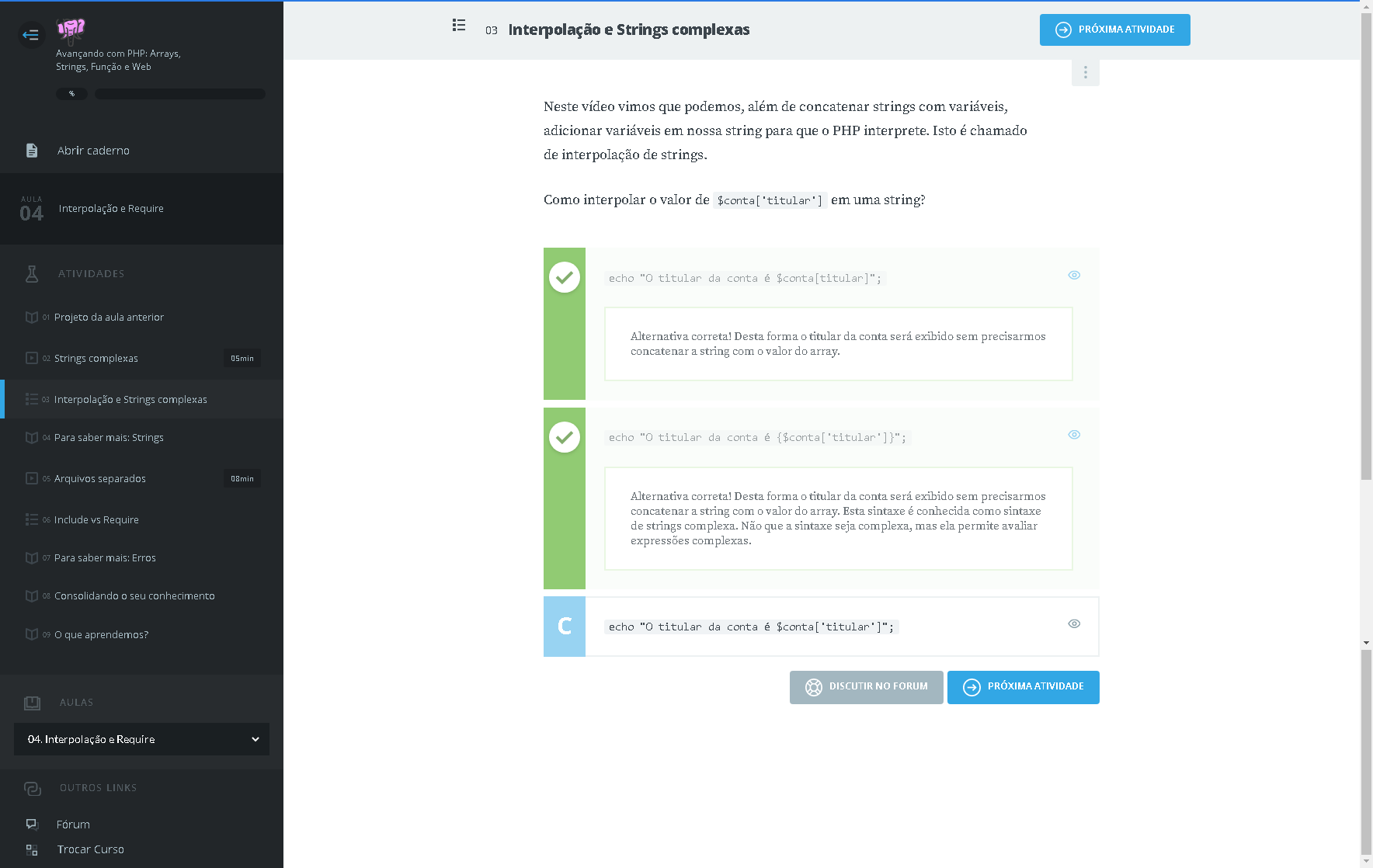This screenshot has height=868, width=1373.
Task: Click the PHP course logo icon
Action: pos(71,30)
